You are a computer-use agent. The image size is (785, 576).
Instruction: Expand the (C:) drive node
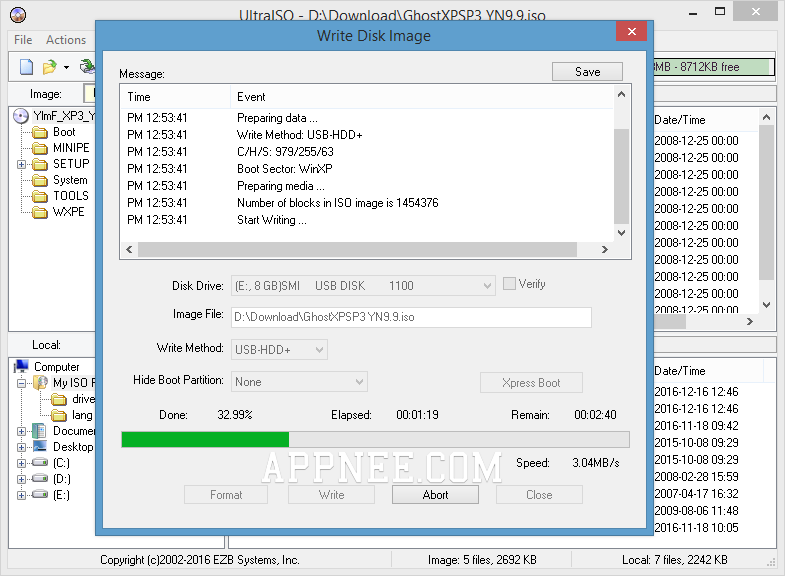point(21,463)
